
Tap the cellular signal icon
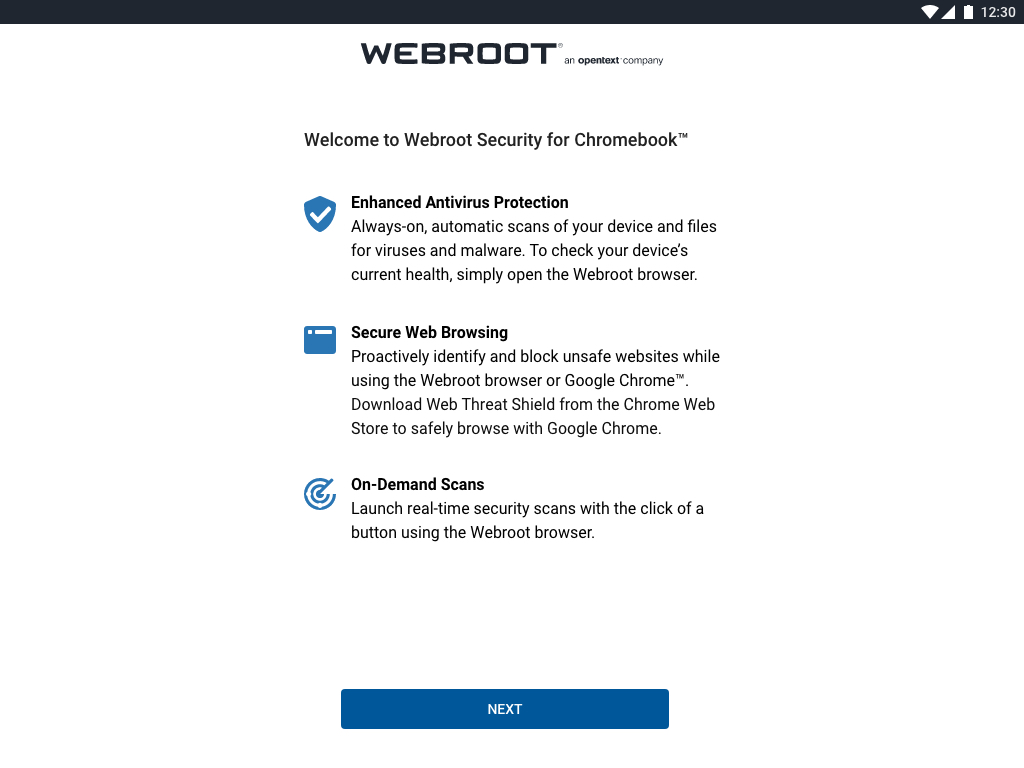pyautogui.click(x=950, y=12)
